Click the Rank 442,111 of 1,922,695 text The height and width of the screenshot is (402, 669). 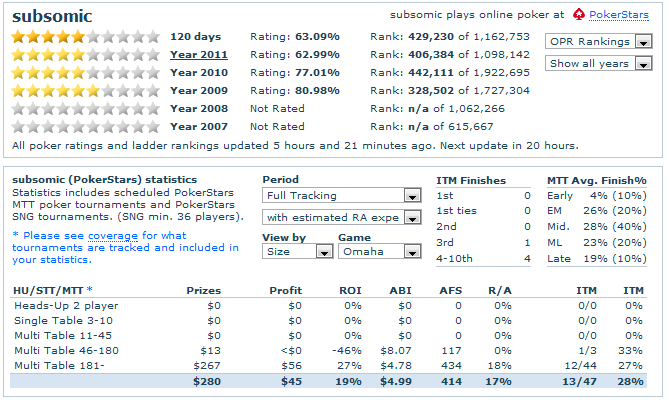[x=450, y=73]
